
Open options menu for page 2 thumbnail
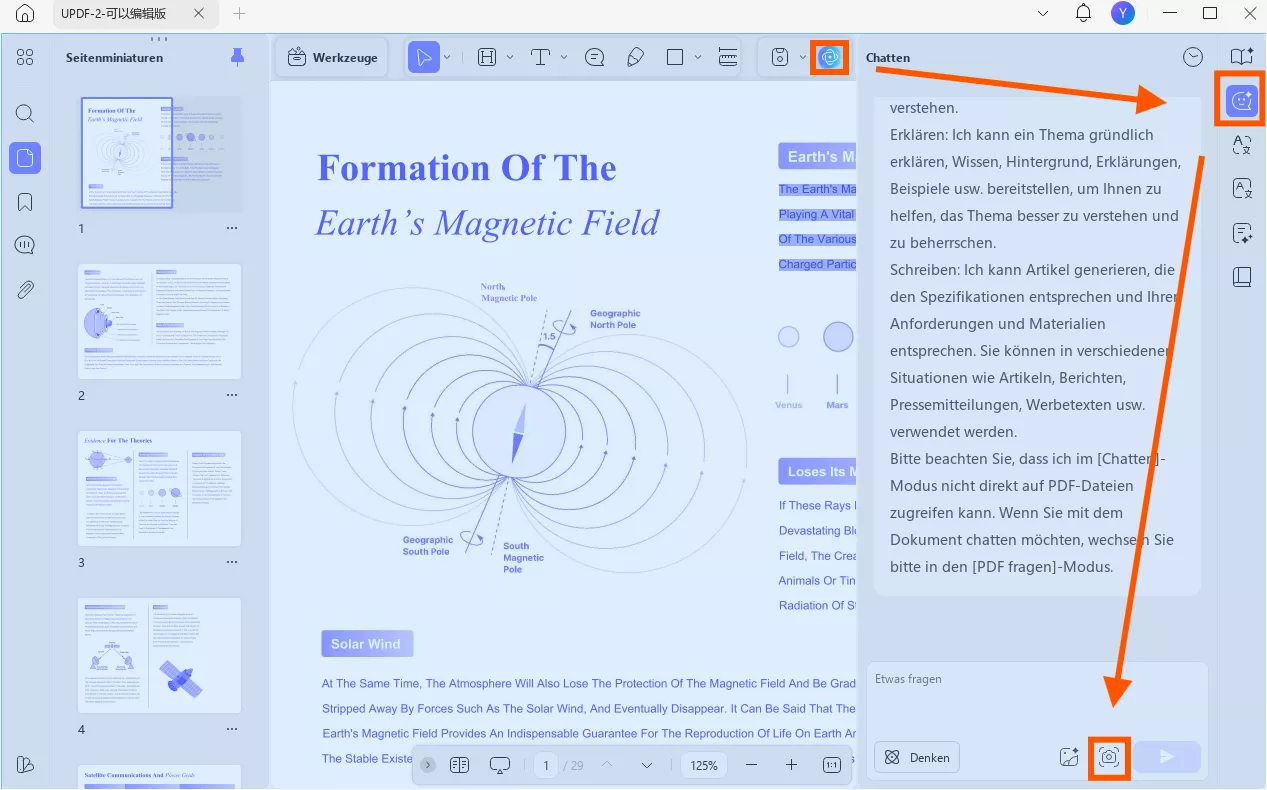[x=232, y=396]
